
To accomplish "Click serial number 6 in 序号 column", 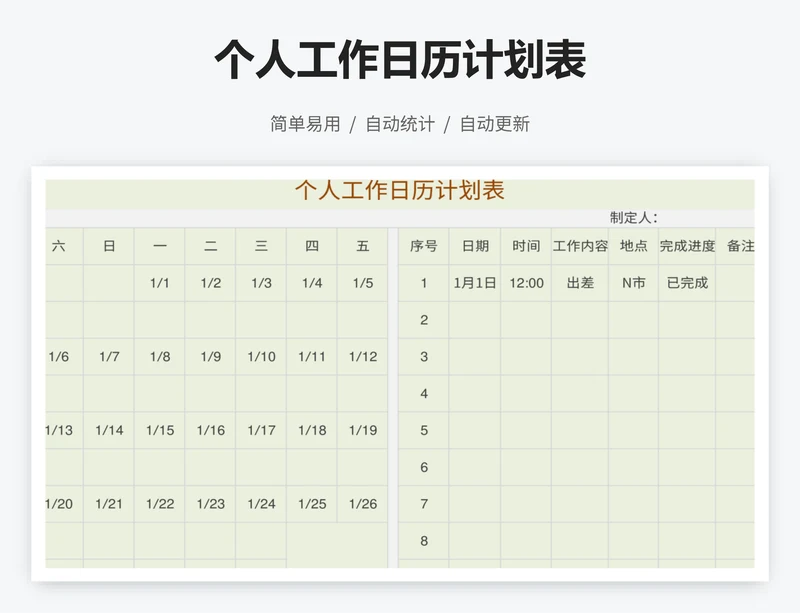I will tap(423, 467).
